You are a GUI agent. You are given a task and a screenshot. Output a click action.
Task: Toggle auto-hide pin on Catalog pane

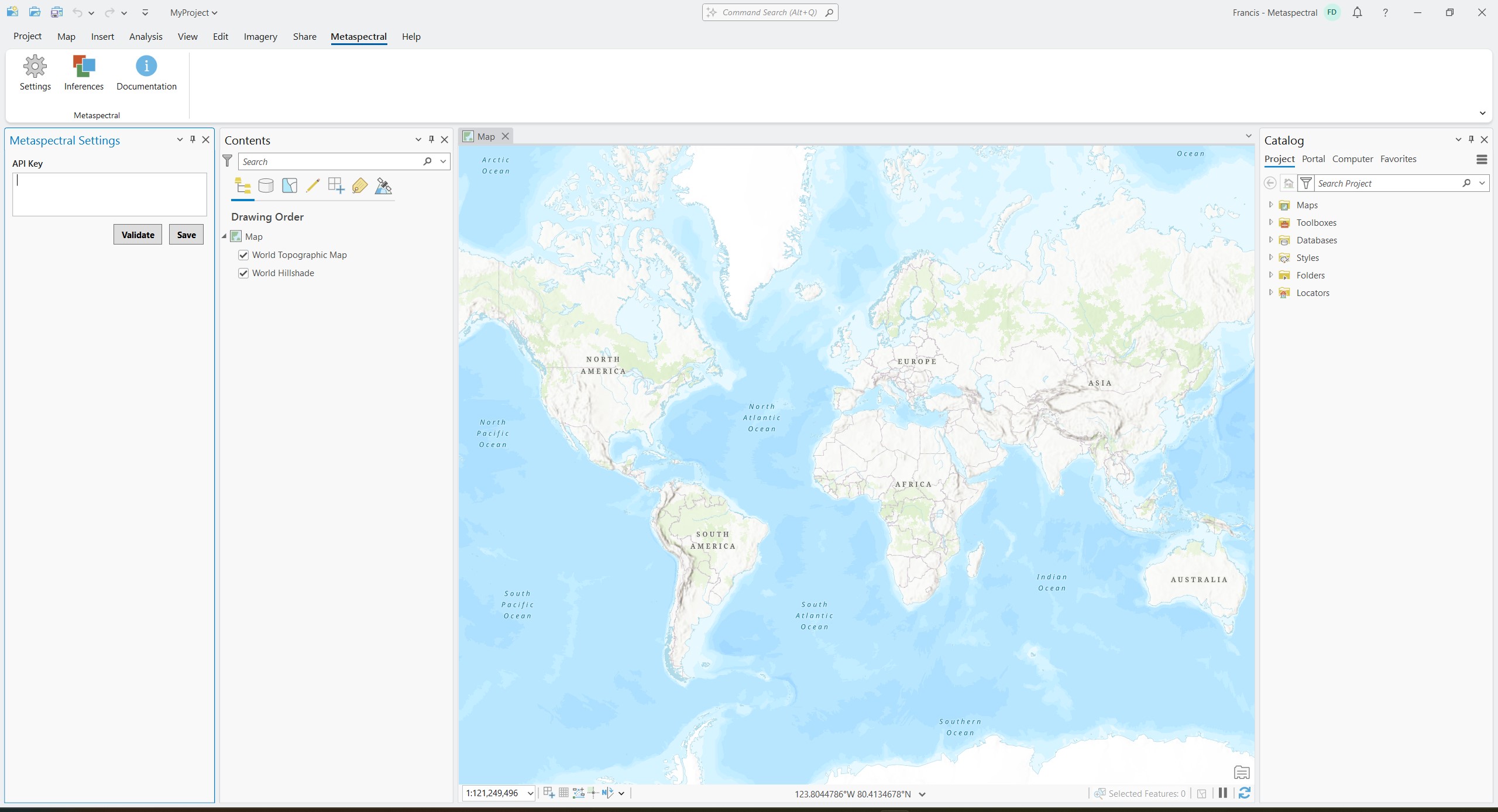click(x=1471, y=139)
